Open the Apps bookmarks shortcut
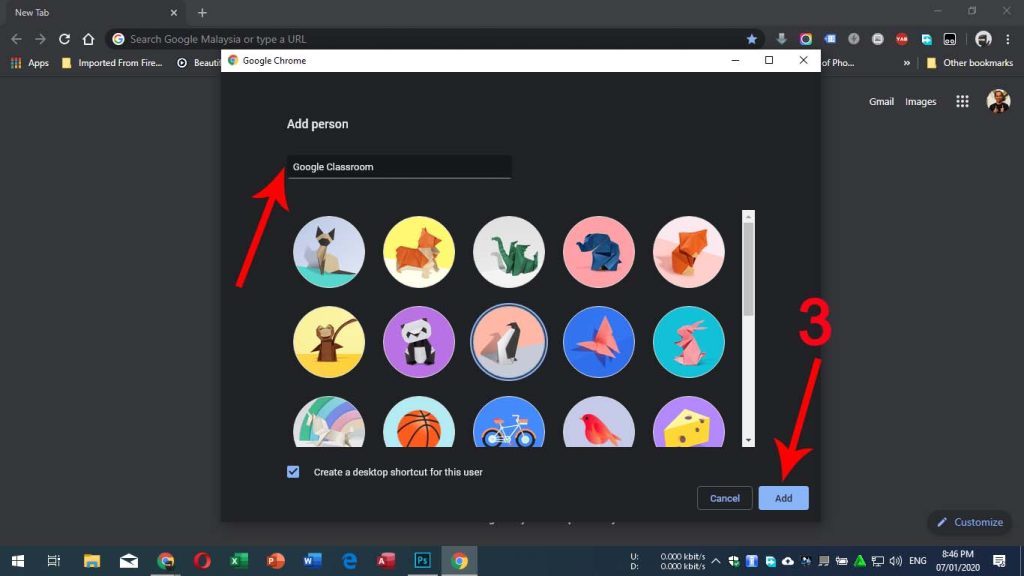The image size is (1024, 576). coord(29,63)
